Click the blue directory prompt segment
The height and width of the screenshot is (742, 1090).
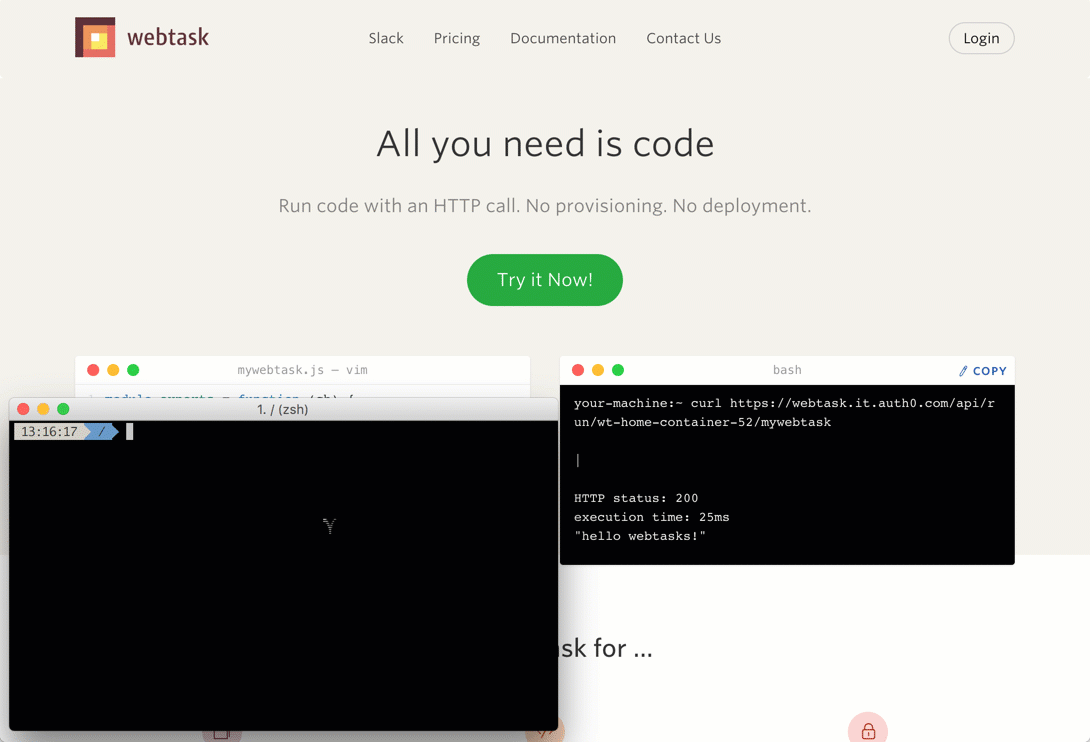click(x=101, y=432)
